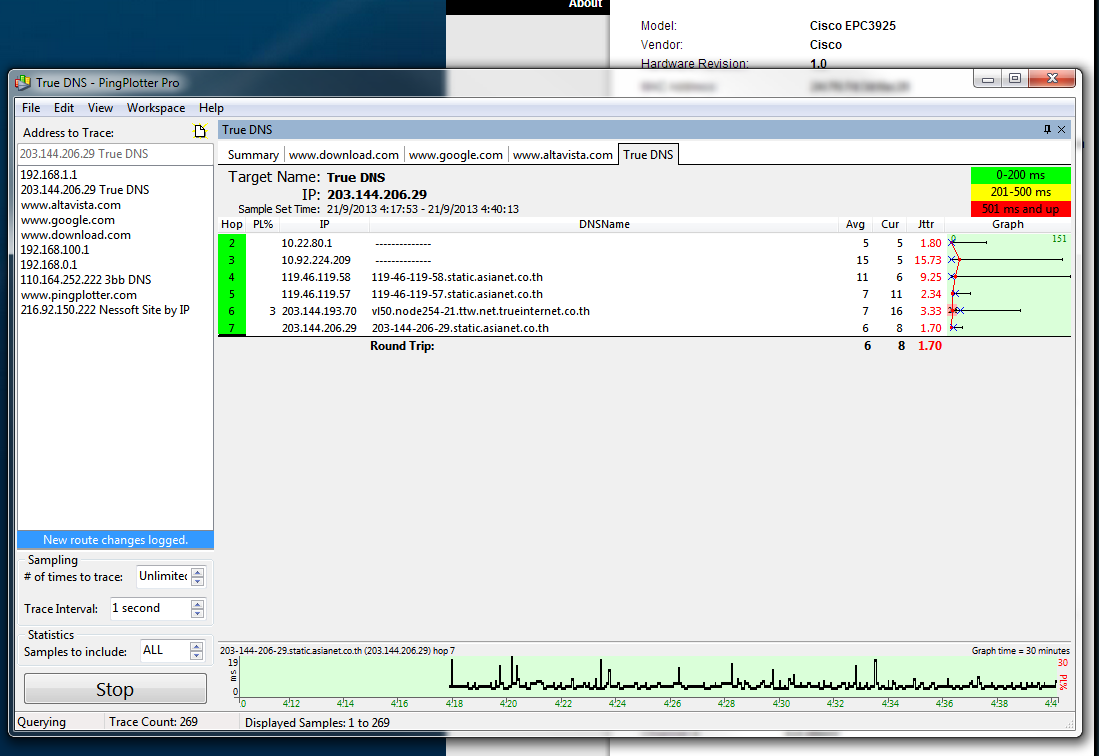
Task: Click the Jttr column header
Action: click(x=926, y=224)
